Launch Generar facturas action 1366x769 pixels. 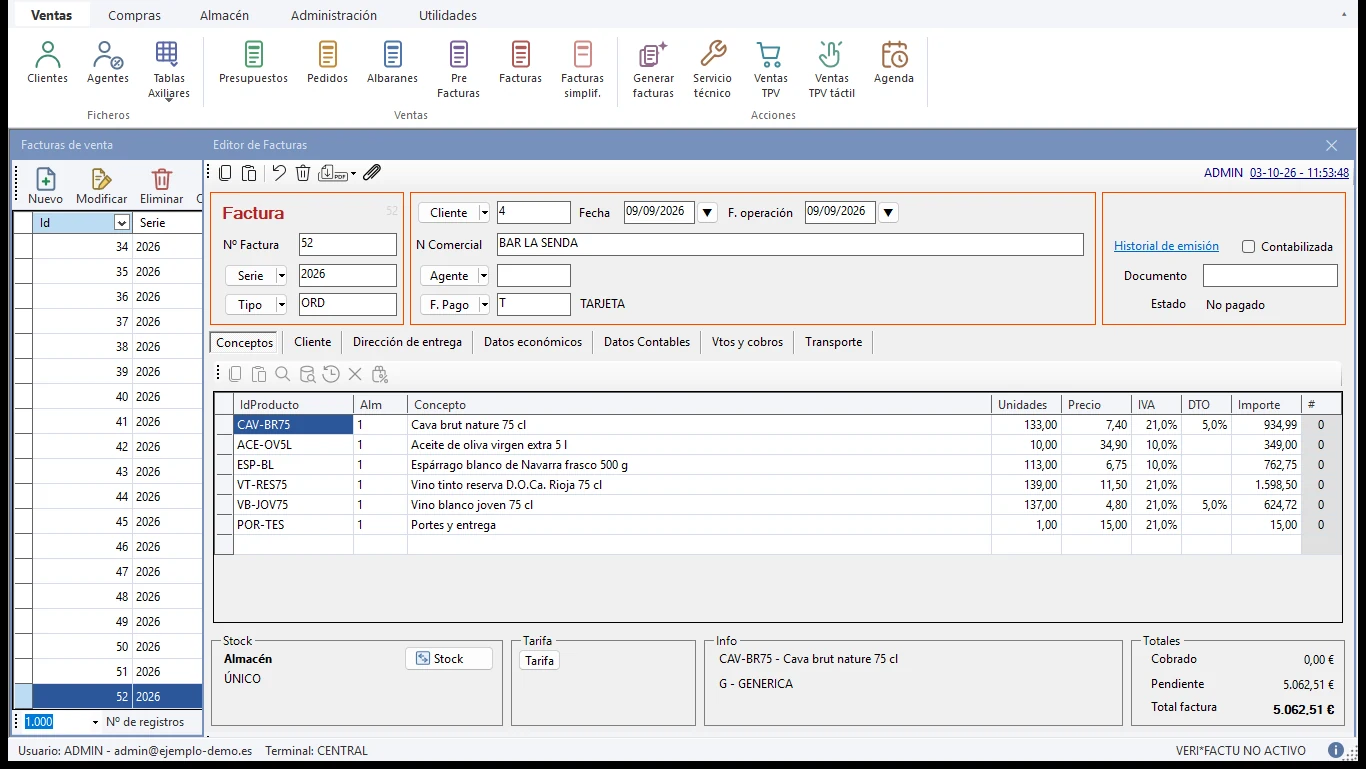coord(653,69)
